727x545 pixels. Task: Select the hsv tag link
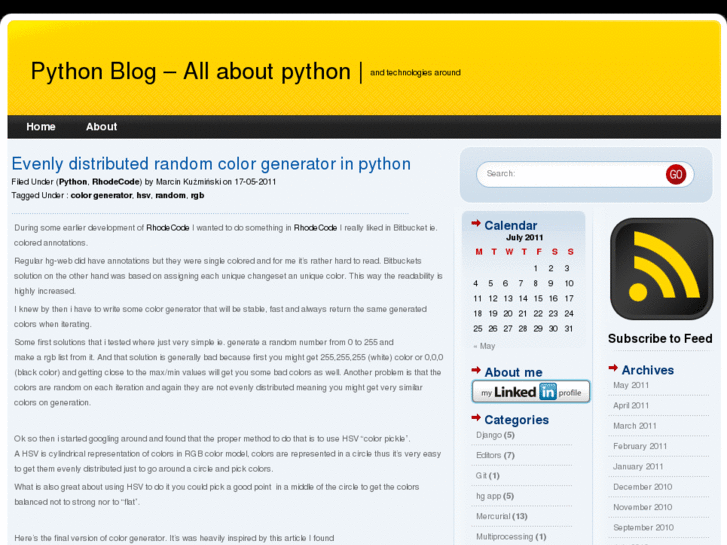tap(143, 195)
